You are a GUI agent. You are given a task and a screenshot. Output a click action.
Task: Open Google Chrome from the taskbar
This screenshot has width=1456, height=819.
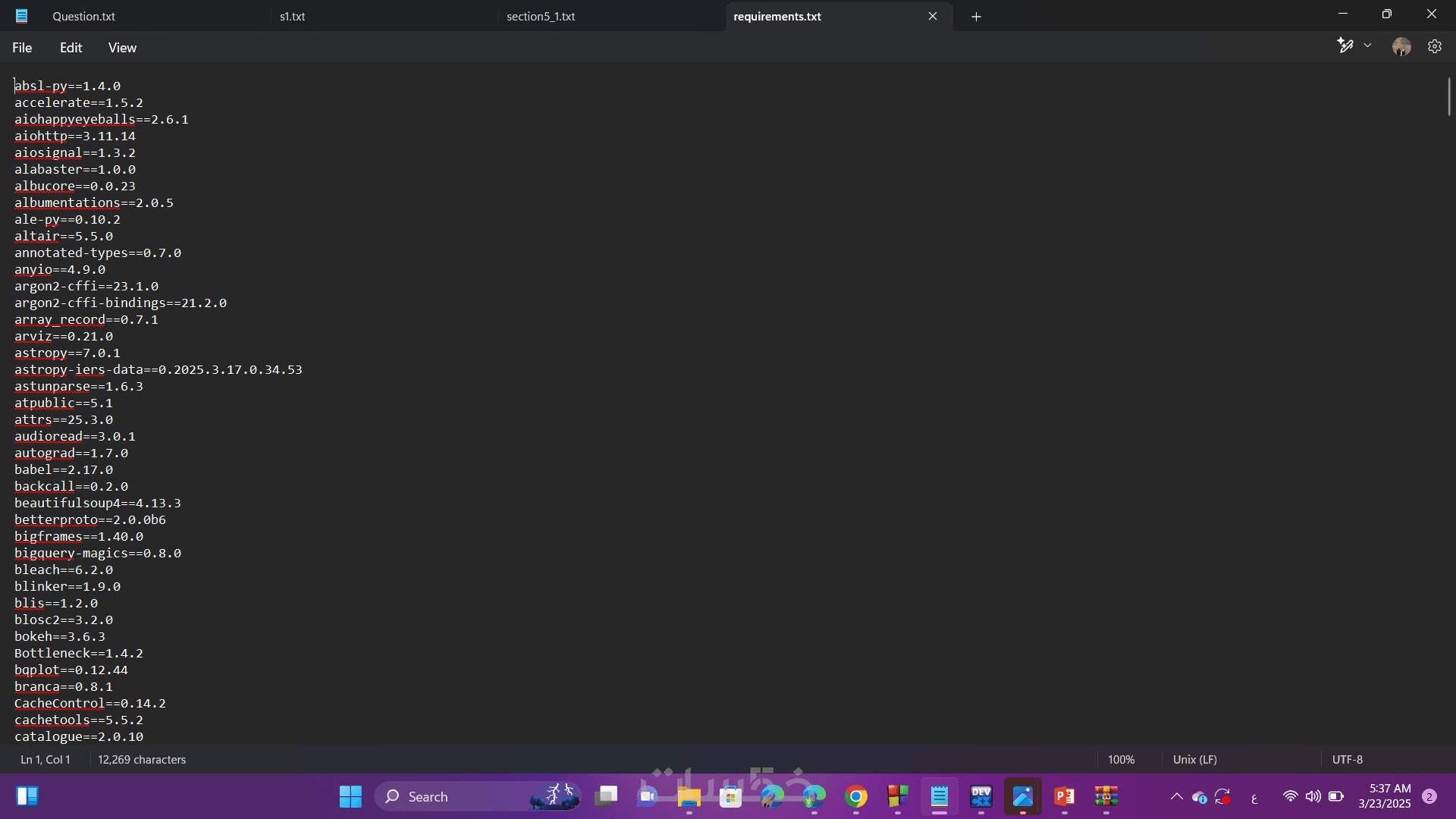click(x=856, y=796)
